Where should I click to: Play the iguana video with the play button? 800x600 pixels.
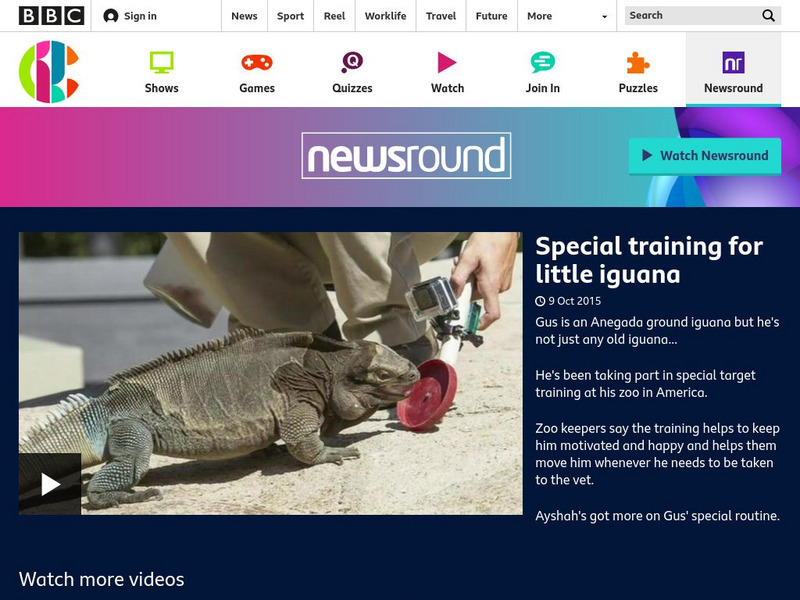(x=50, y=484)
